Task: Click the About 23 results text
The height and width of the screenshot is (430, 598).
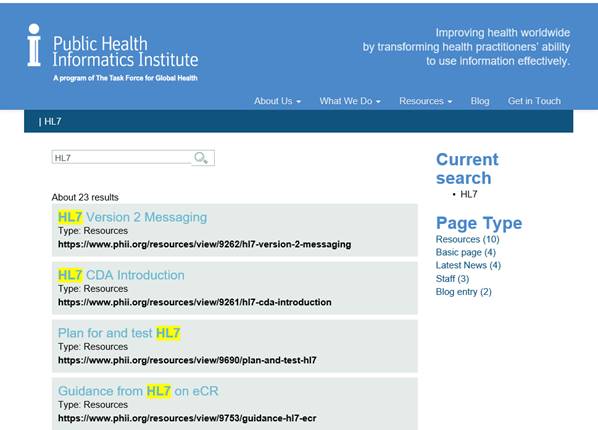Action: (85, 197)
